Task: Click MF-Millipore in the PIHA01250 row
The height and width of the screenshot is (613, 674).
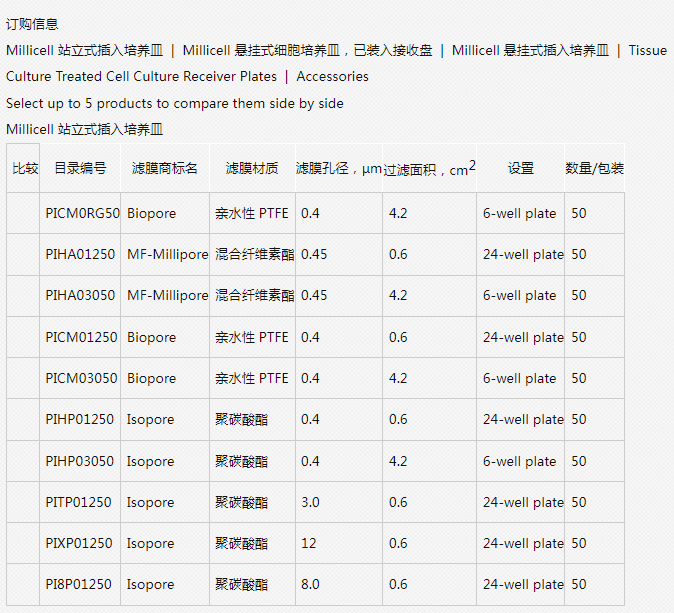Action: click(x=168, y=254)
